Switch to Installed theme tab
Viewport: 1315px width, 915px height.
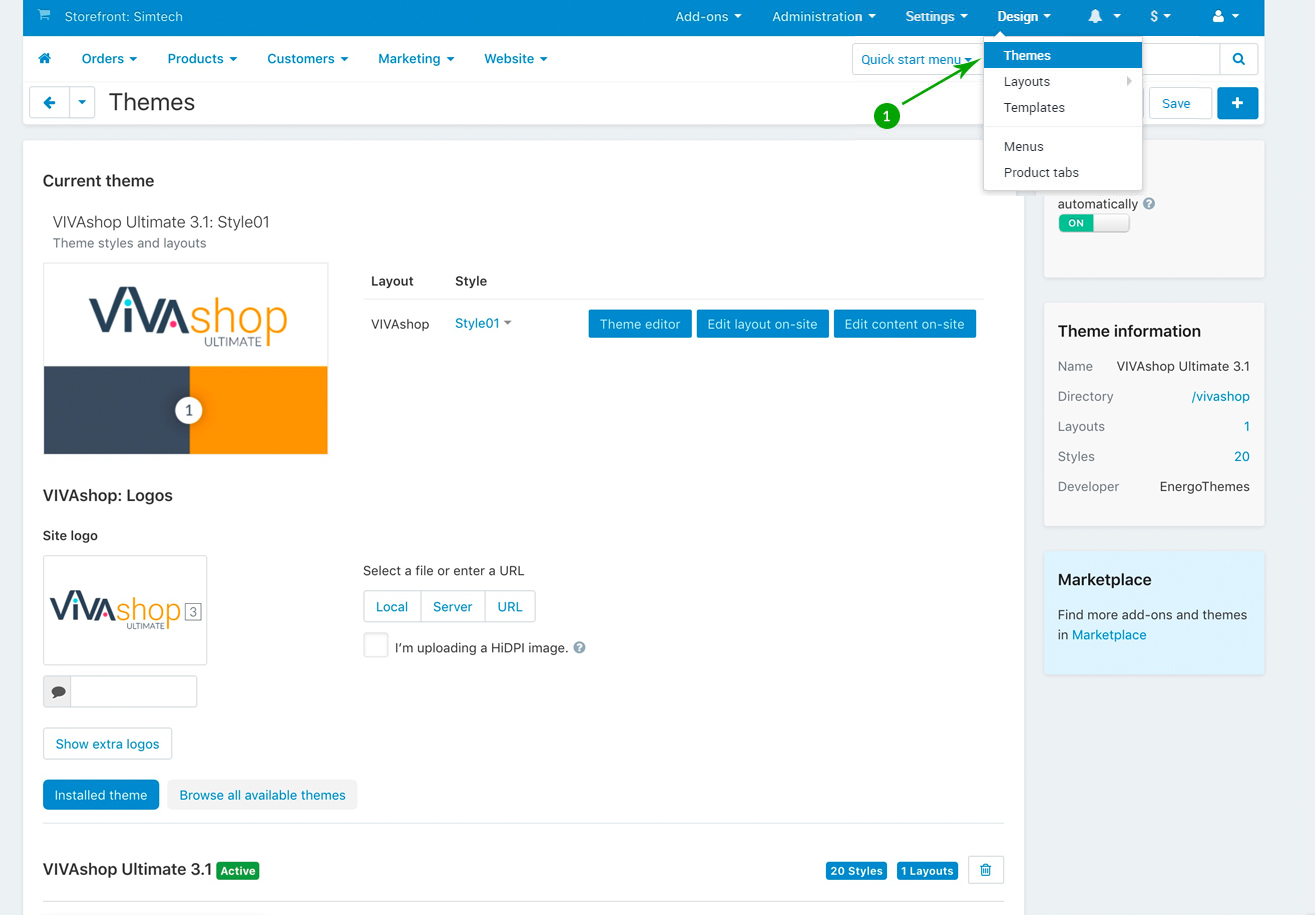point(101,795)
